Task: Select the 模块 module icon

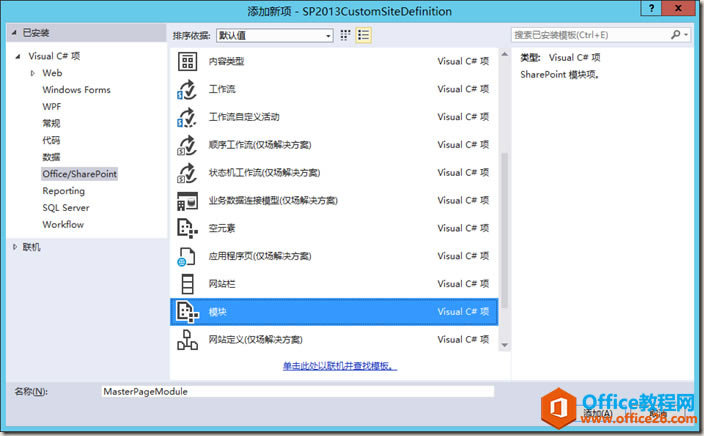Action: tap(187, 312)
